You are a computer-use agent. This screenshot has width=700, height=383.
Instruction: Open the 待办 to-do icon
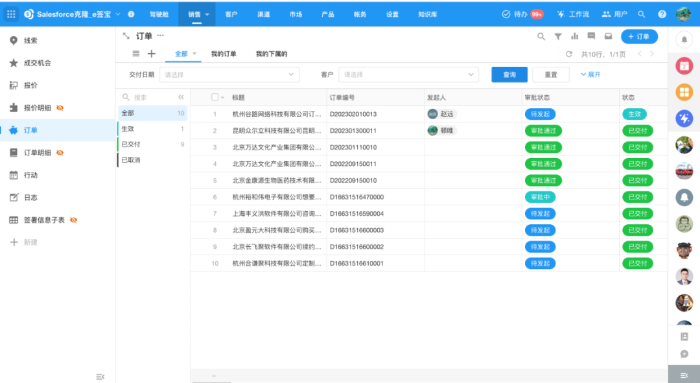pyautogui.click(x=506, y=14)
